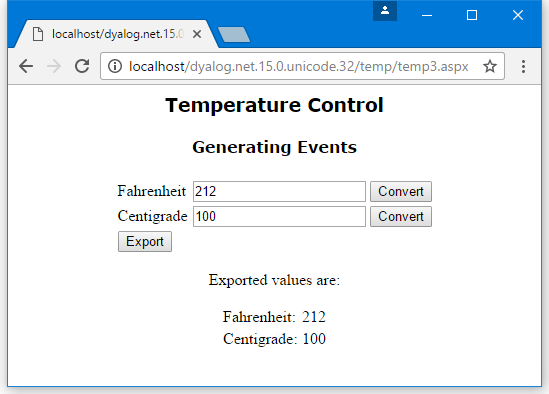Click the Temperature Control heading
The width and height of the screenshot is (549, 394).
coord(274,105)
